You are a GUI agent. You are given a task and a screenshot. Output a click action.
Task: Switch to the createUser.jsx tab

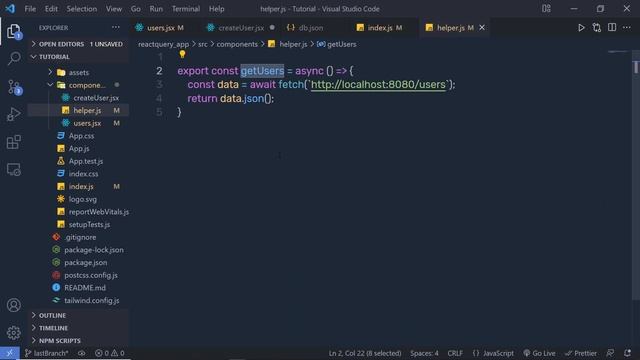click(x=241, y=28)
